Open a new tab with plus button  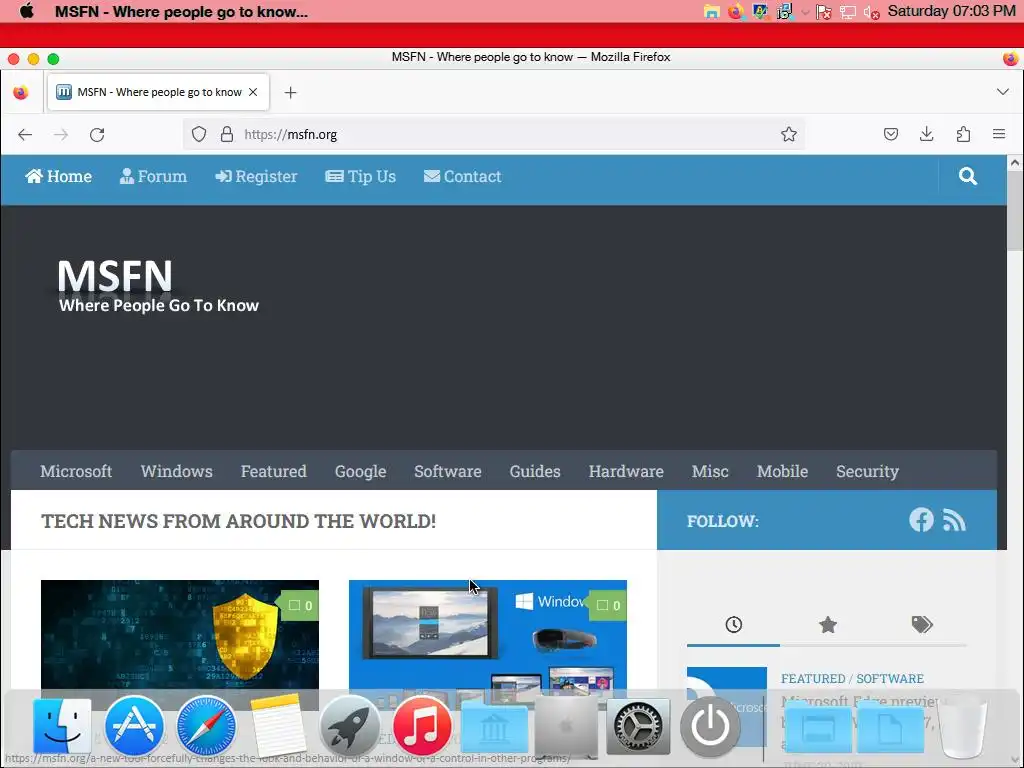pos(291,93)
